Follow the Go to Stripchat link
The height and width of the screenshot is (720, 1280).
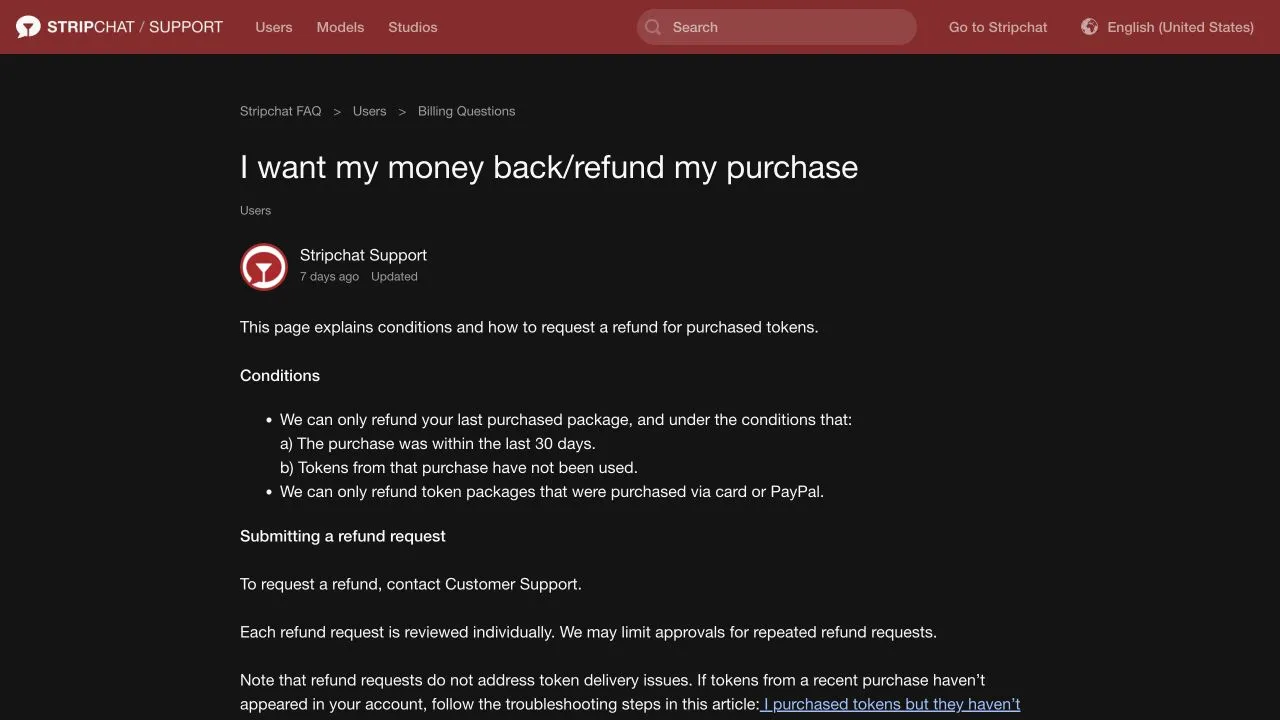coord(998,27)
